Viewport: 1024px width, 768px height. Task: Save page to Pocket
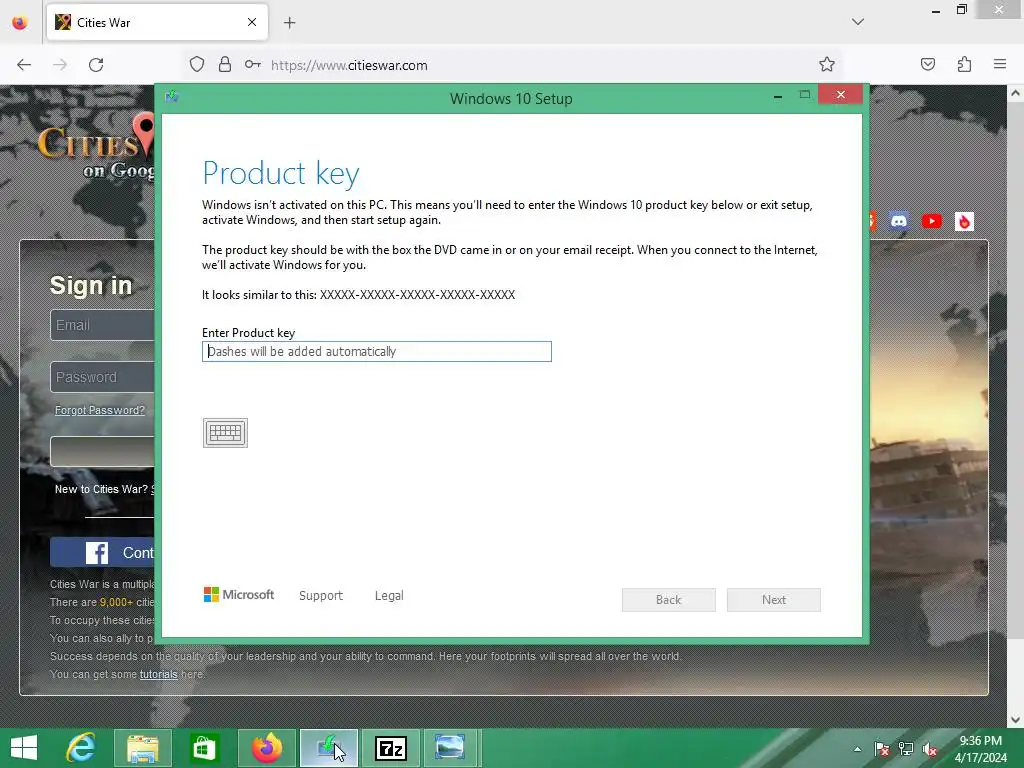928,64
